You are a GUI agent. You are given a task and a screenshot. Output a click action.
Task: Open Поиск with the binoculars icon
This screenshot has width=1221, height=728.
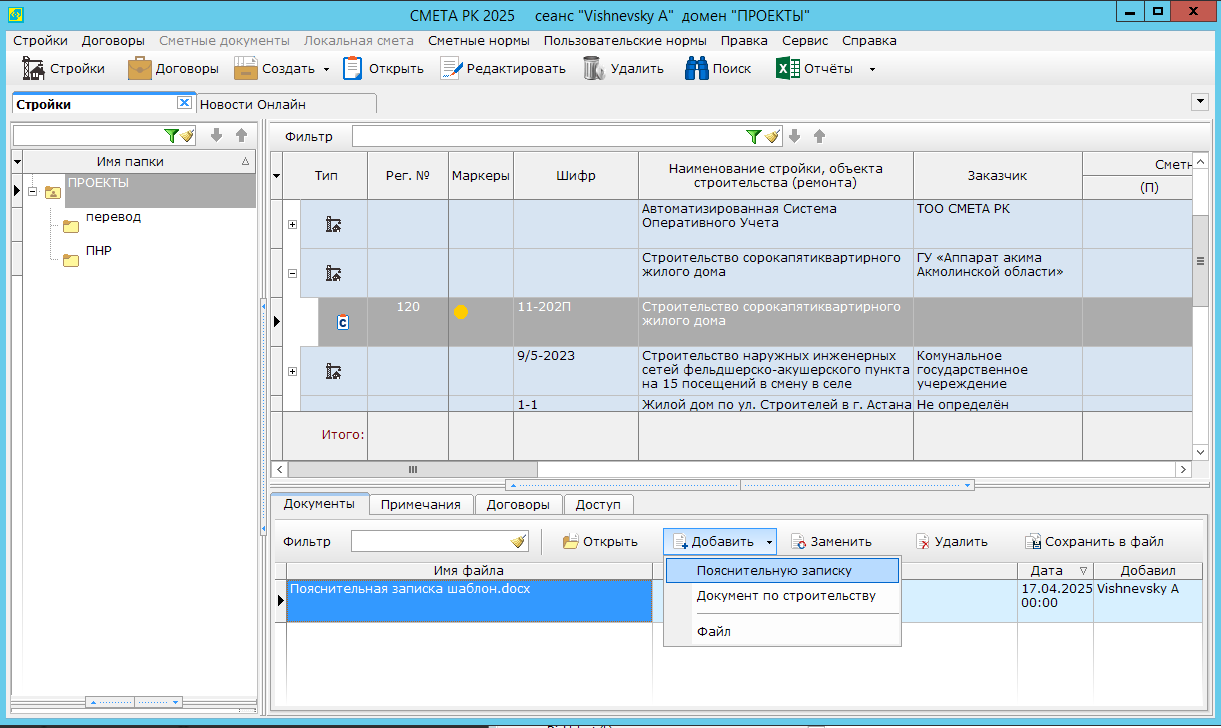[696, 69]
